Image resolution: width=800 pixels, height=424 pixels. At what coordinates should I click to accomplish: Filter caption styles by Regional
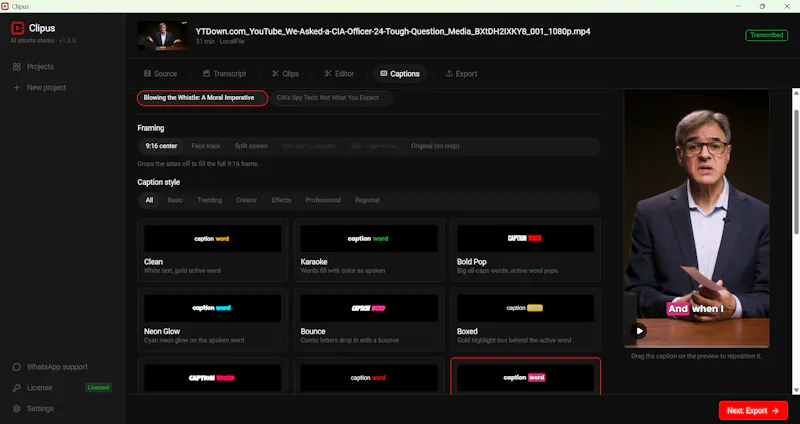click(367, 200)
